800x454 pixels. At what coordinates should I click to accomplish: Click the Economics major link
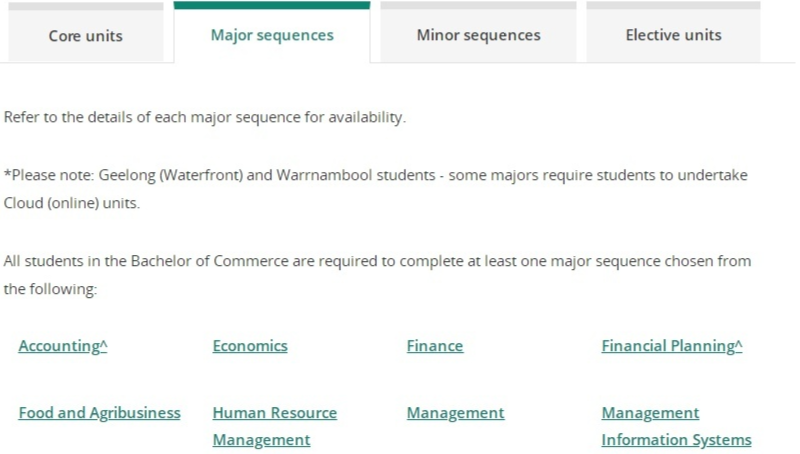click(x=250, y=346)
